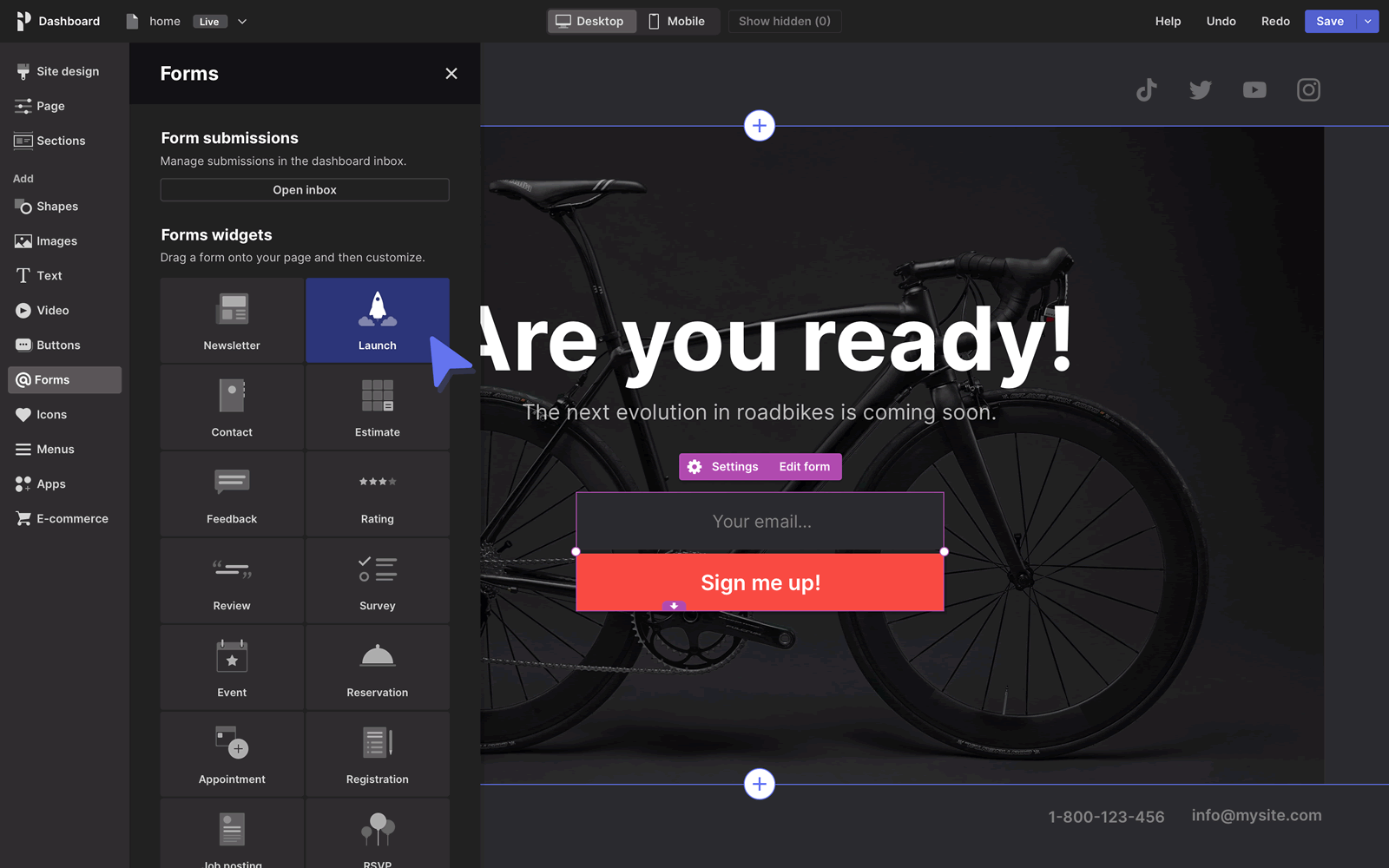The width and height of the screenshot is (1389, 868).
Task: Add a section below the hero
Action: pyautogui.click(x=760, y=785)
